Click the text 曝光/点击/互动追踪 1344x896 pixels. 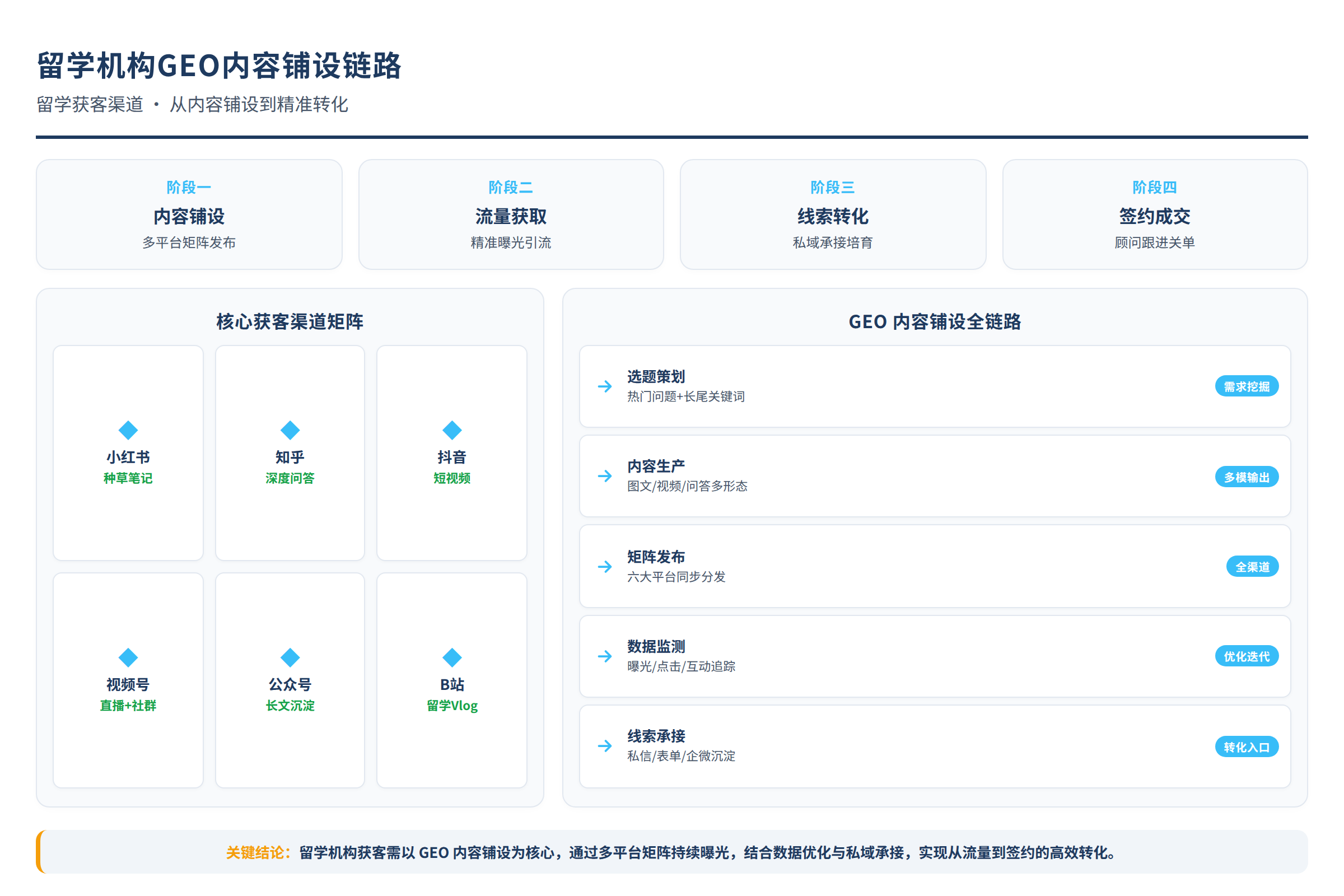681,666
